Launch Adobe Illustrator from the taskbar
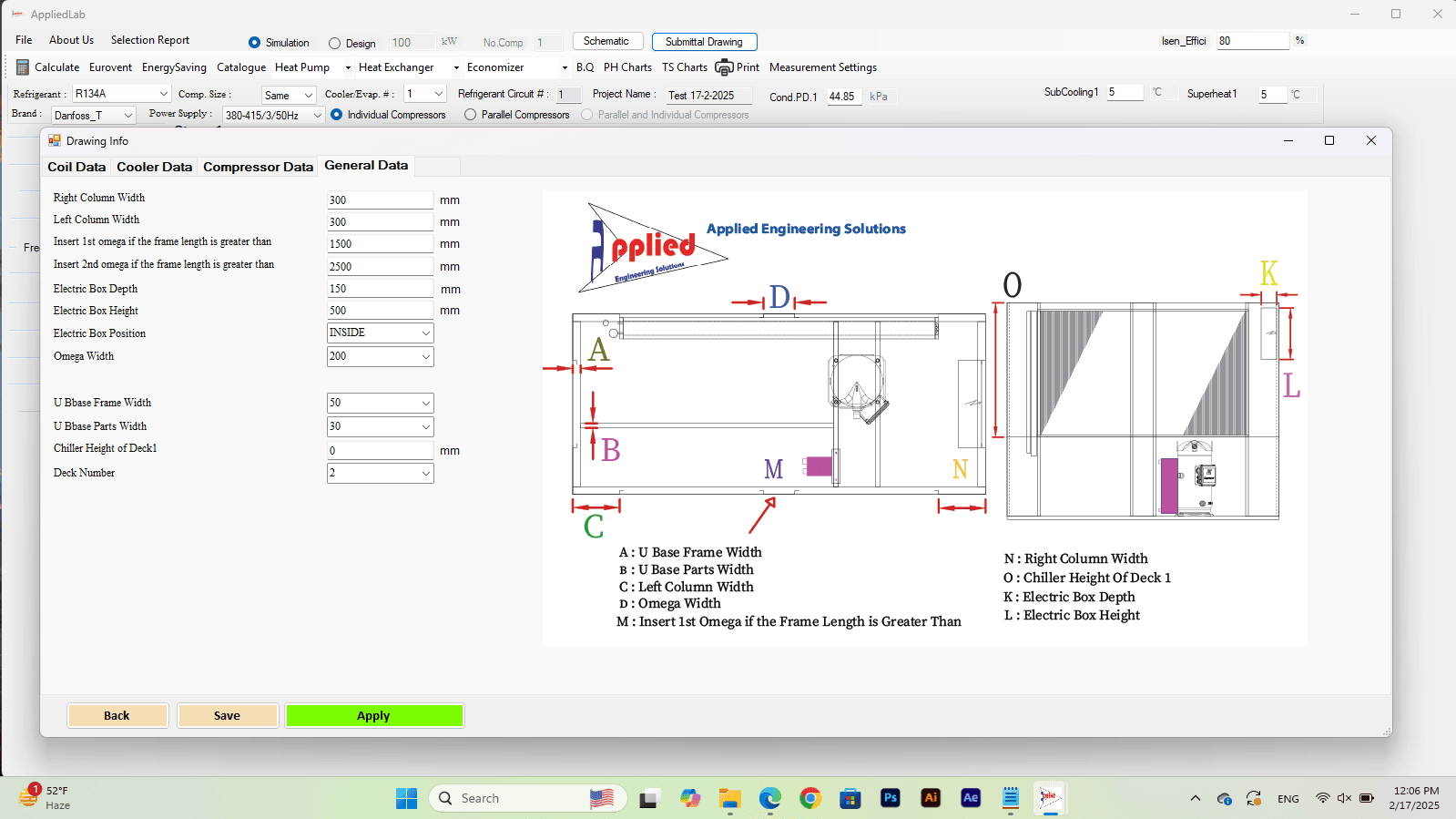The height and width of the screenshot is (819, 1456). [931, 798]
